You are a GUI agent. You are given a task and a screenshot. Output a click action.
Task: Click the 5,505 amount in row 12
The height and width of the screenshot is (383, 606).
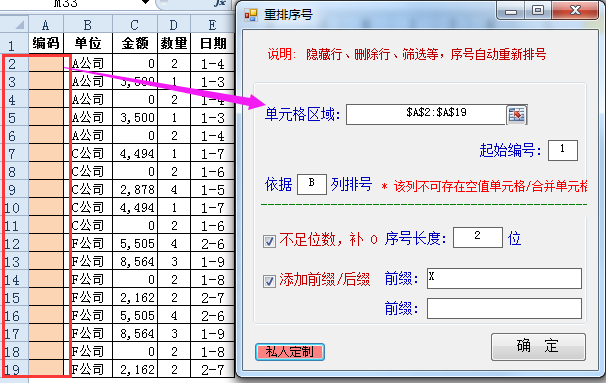coord(135,243)
